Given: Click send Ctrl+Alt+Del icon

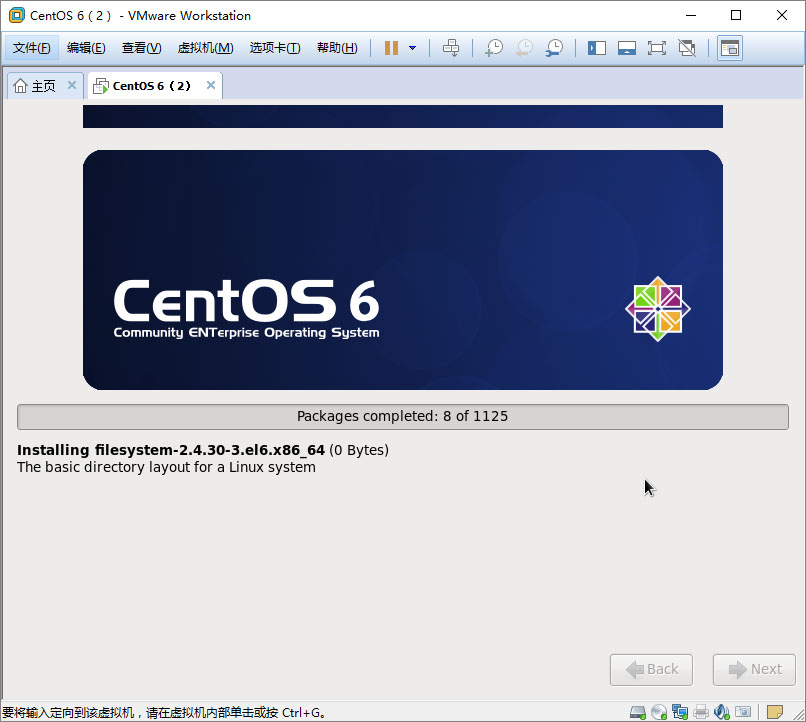Looking at the screenshot, I should click(451, 48).
